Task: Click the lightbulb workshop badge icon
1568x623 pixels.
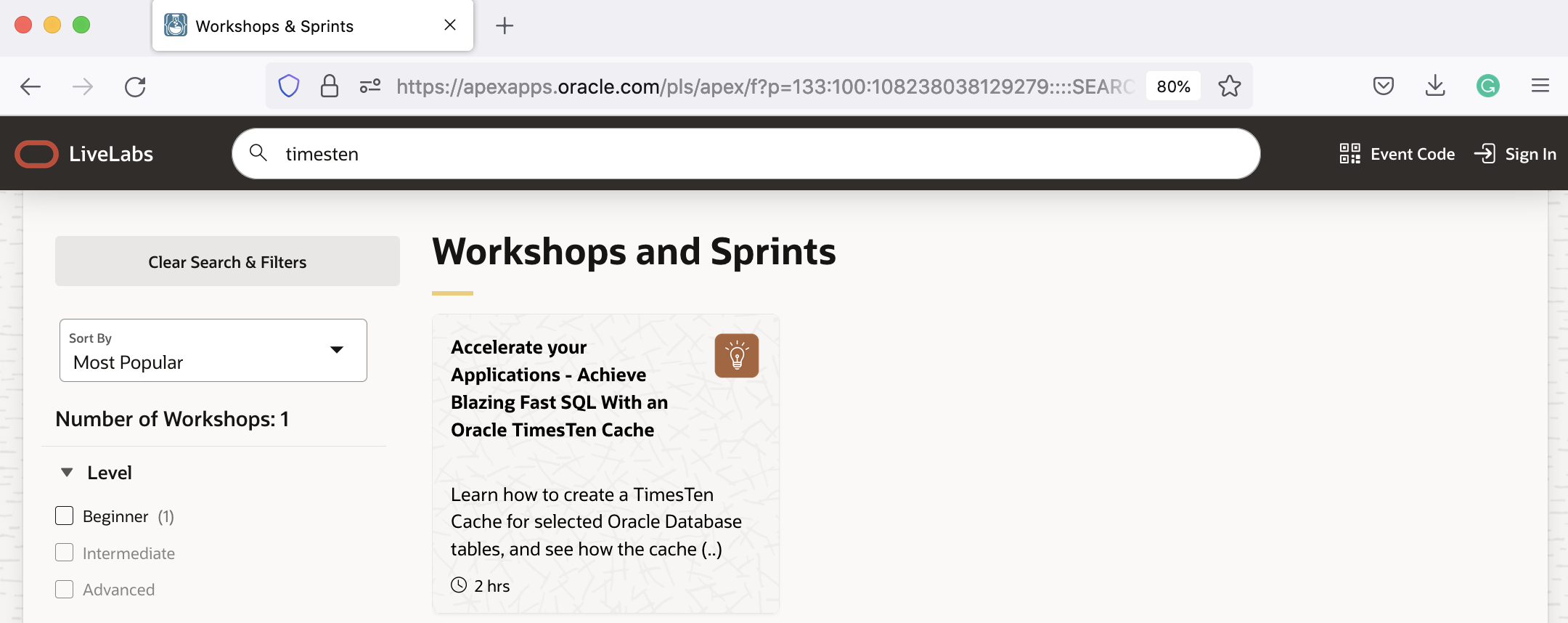Action: (x=737, y=356)
